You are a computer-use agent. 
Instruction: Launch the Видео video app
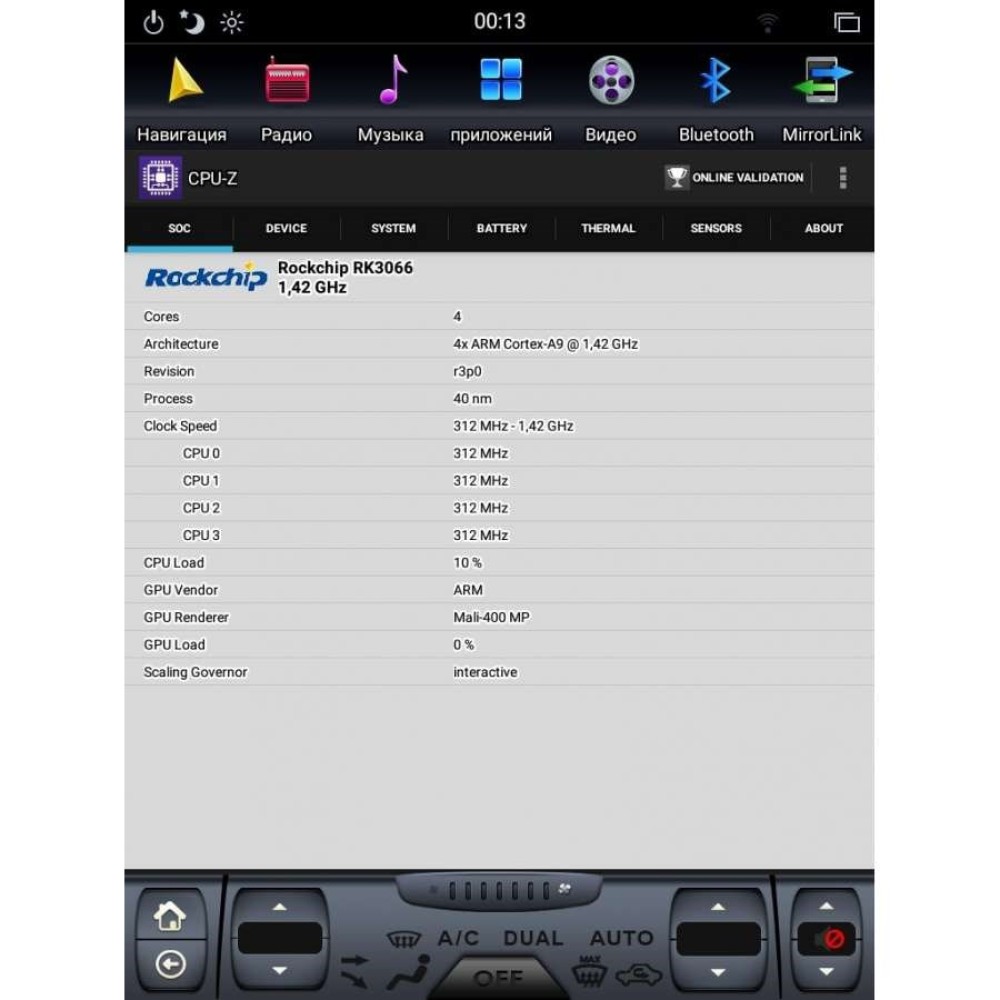point(610,99)
